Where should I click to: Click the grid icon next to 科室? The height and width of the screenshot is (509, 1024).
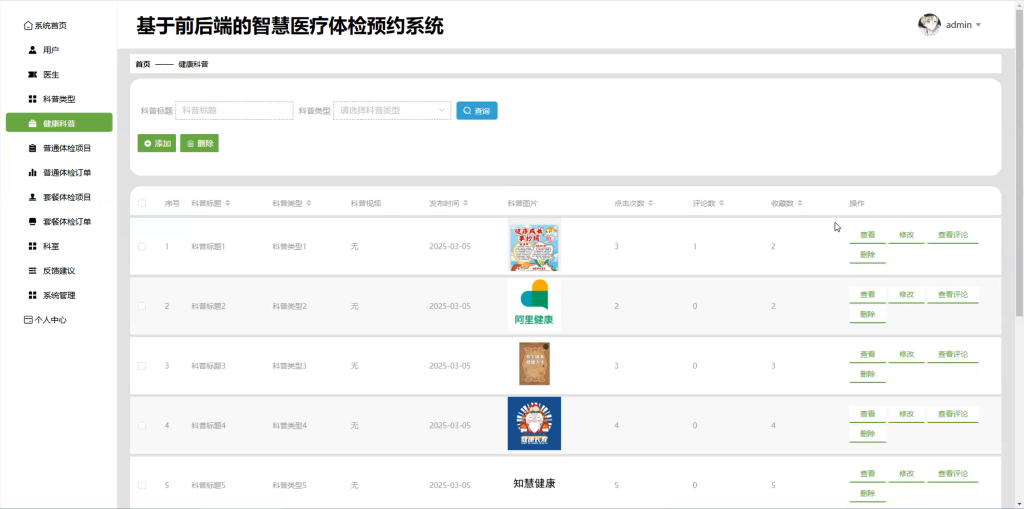(x=33, y=246)
